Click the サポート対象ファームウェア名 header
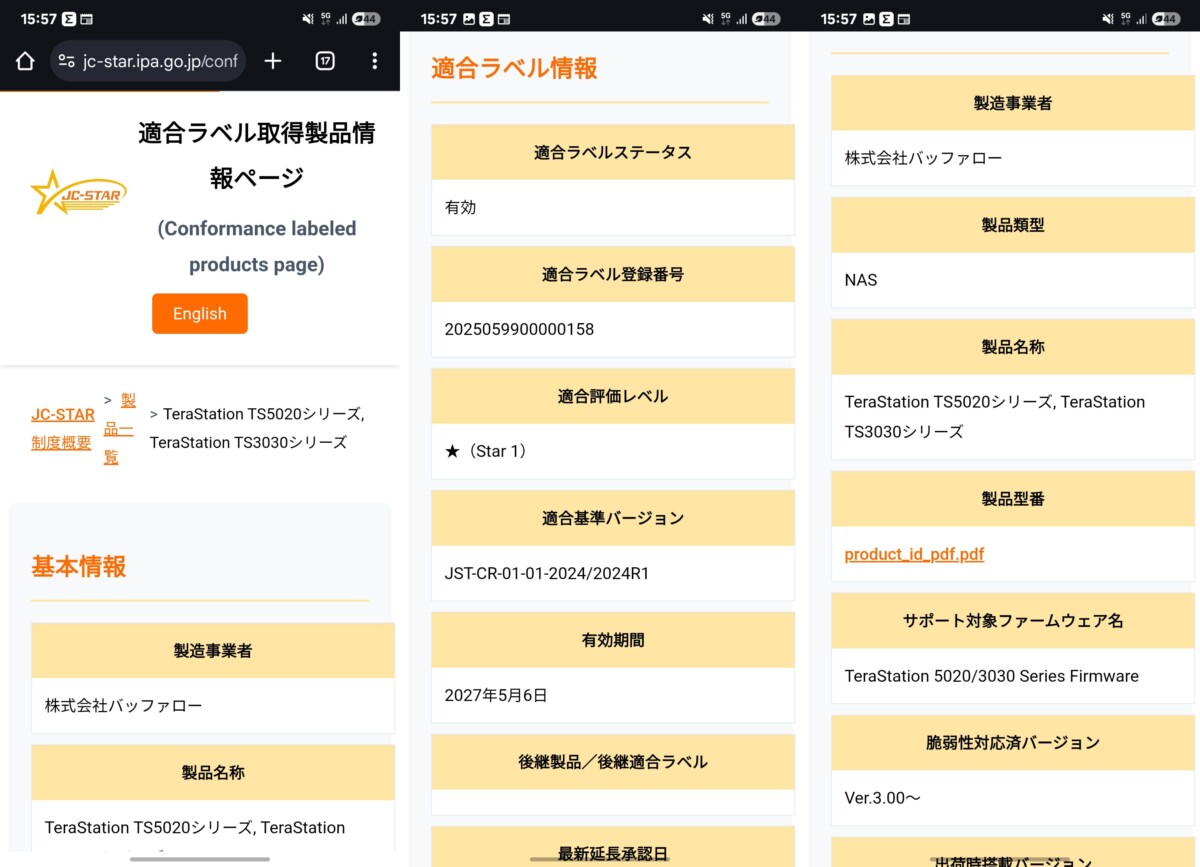1200x867 pixels. (x=1013, y=620)
